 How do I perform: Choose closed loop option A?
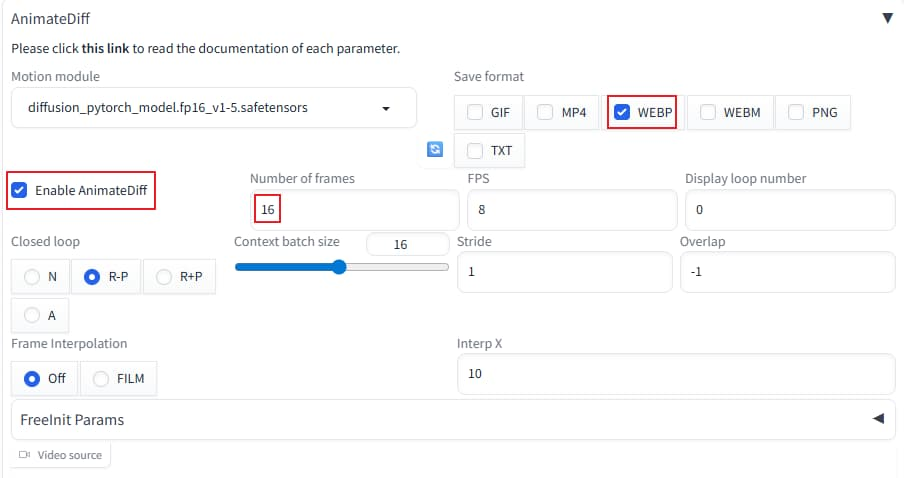click(x=32, y=315)
